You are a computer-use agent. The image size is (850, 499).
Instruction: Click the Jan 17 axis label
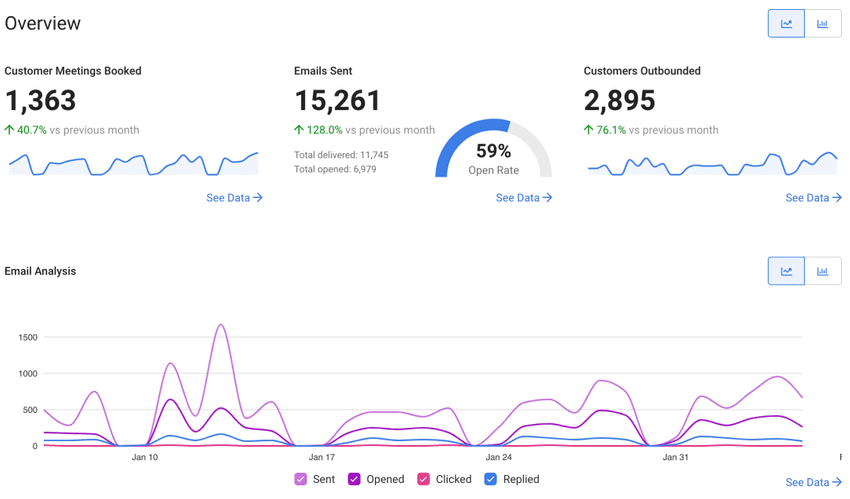point(322,457)
